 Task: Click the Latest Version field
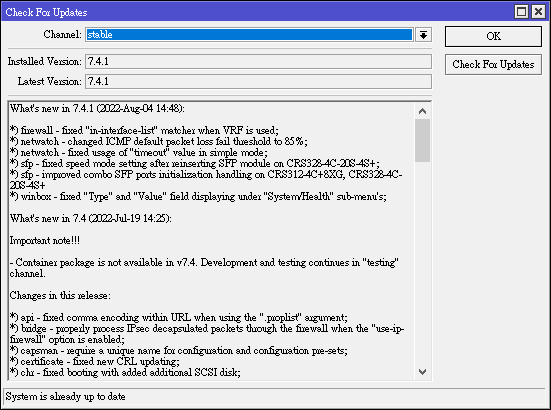click(258, 82)
